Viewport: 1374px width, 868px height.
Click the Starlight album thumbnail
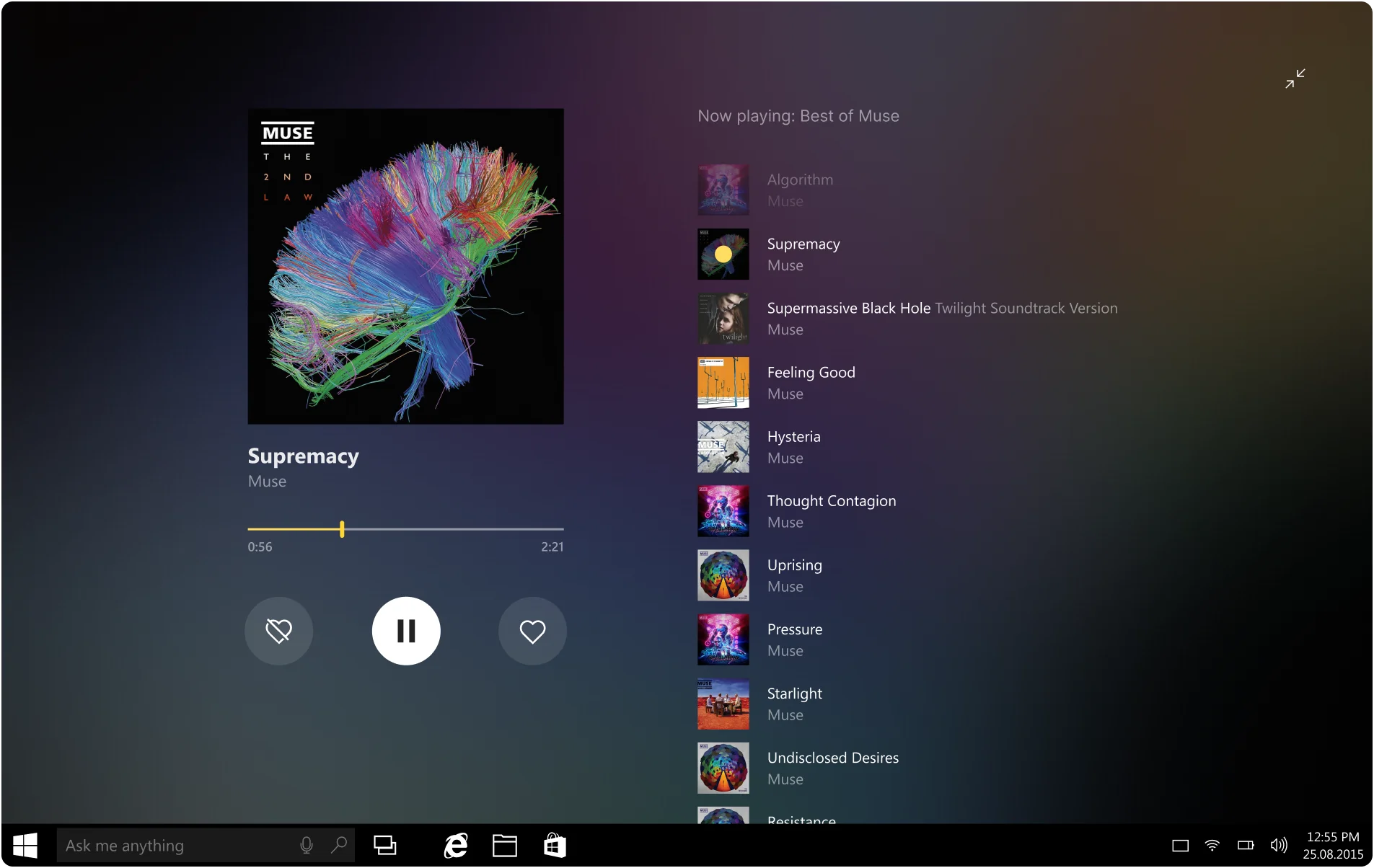pos(723,704)
